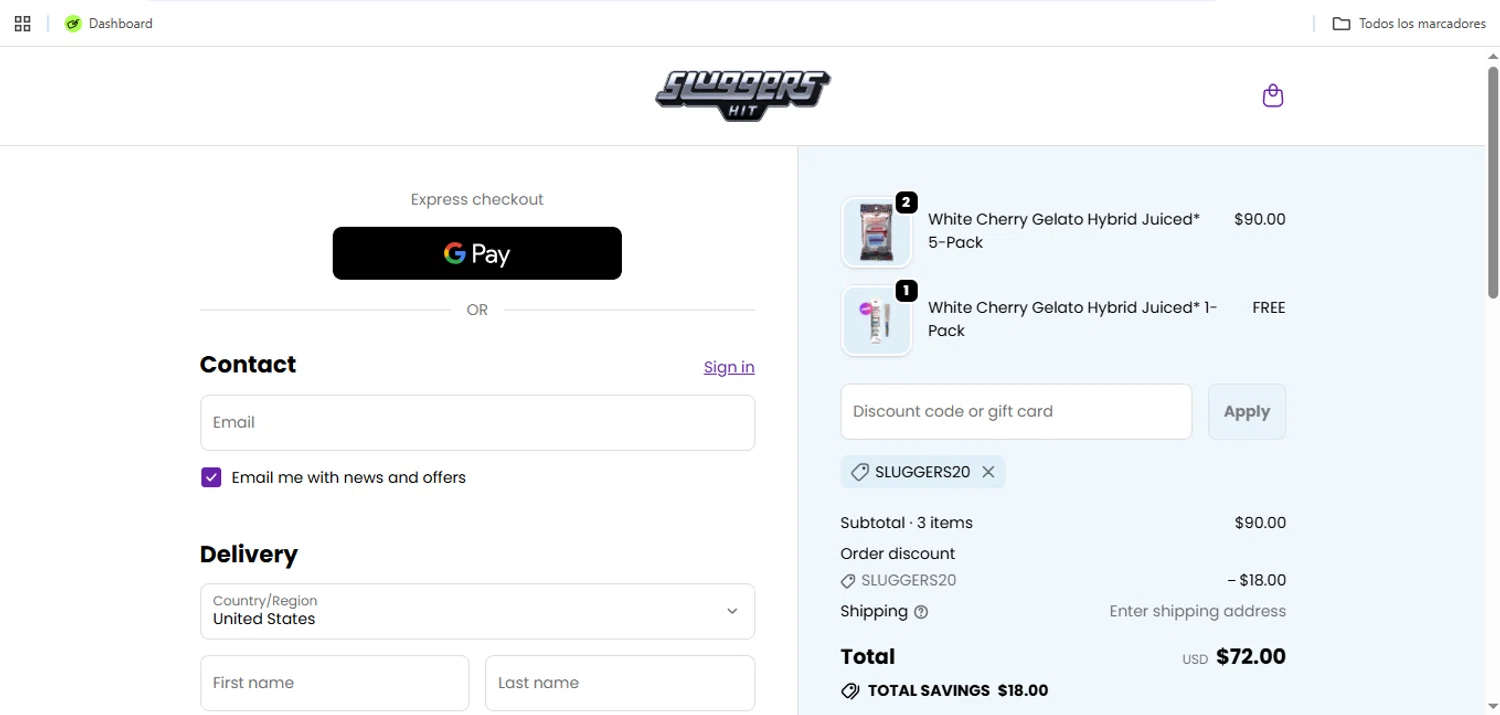Click the Shipping help question icon
This screenshot has height=715, width=1500.
(x=921, y=612)
